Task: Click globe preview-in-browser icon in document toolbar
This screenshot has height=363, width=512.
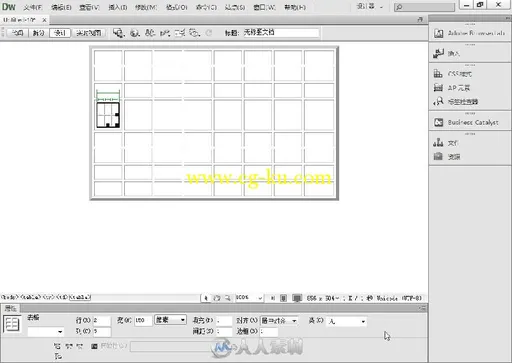Action: click(x=135, y=33)
